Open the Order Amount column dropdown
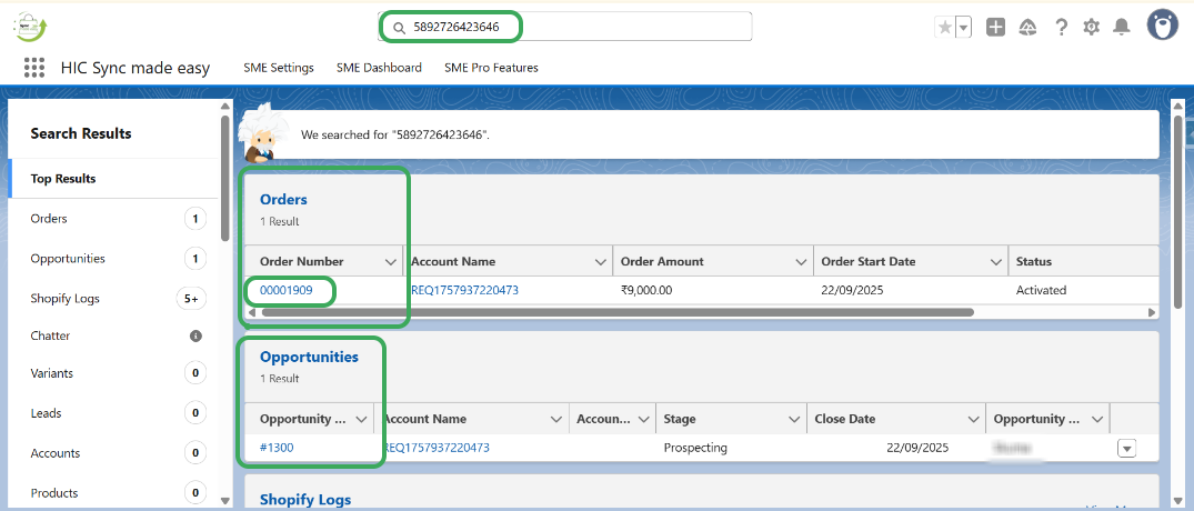Viewport: 1194px width, 511px height. coord(801,261)
